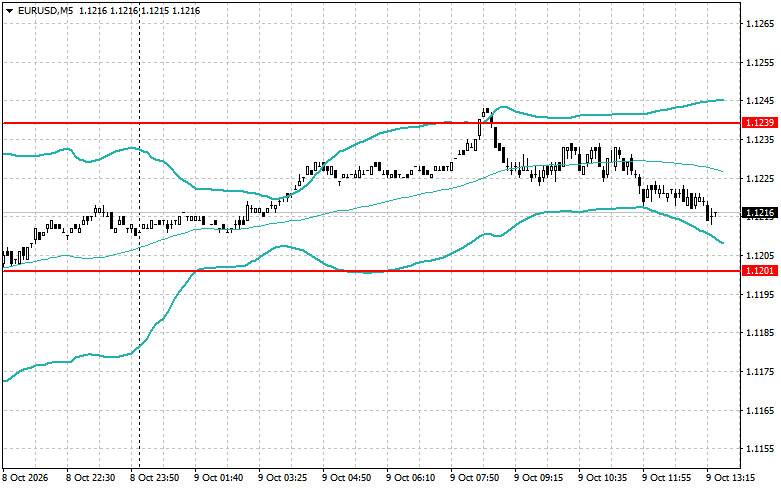Click the 1.1185 price scale value
This screenshot has width=781, height=489.
tap(760, 333)
